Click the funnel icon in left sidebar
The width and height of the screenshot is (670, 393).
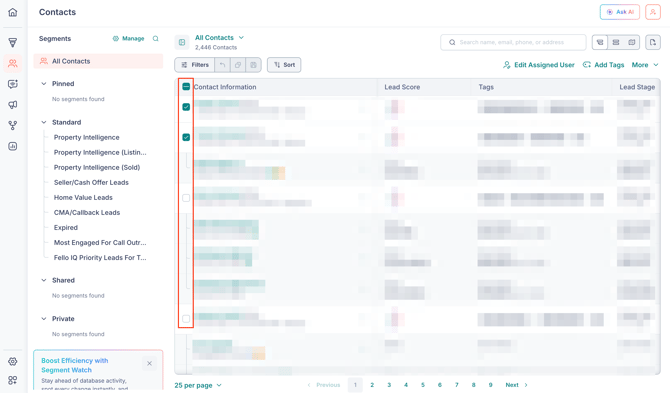tap(13, 42)
